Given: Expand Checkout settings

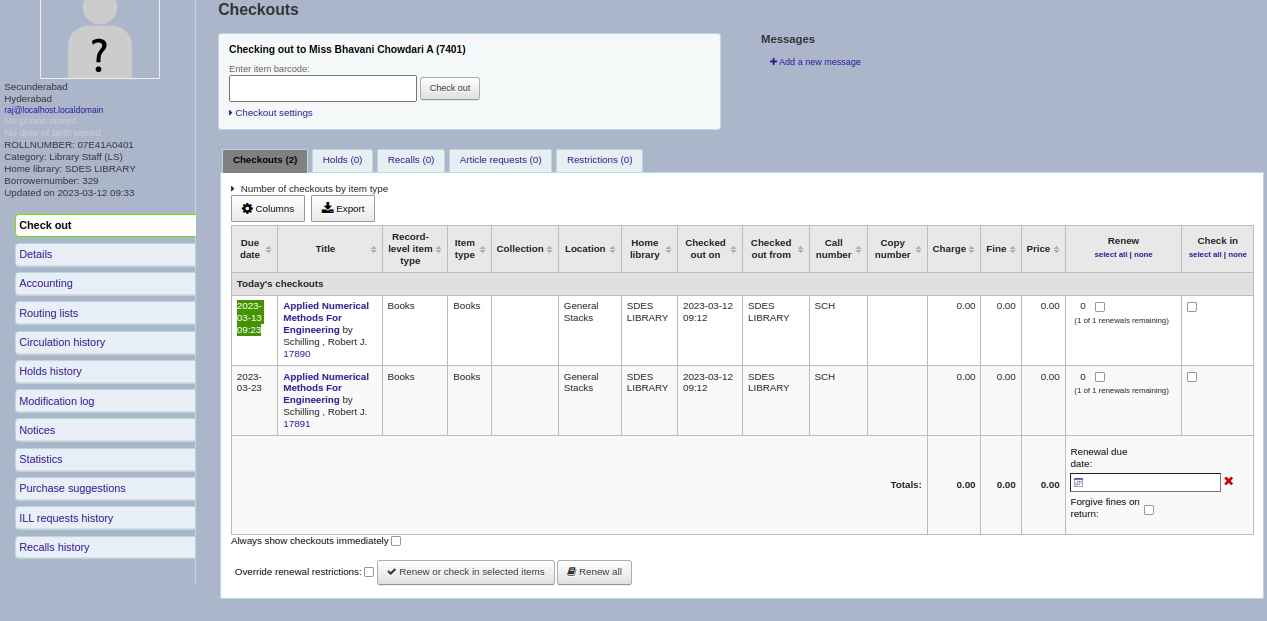Looking at the screenshot, I should pos(272,113).
